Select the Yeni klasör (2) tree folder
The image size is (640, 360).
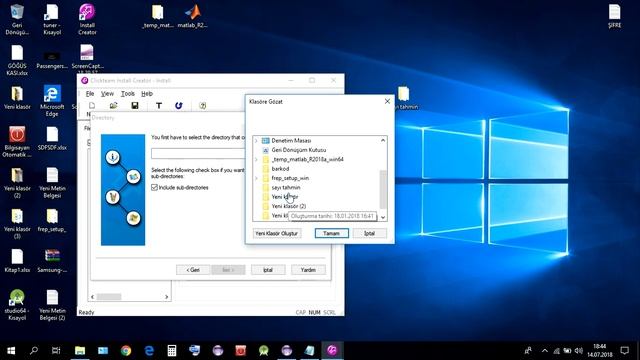pyautogui.click(x=289, y=207)
